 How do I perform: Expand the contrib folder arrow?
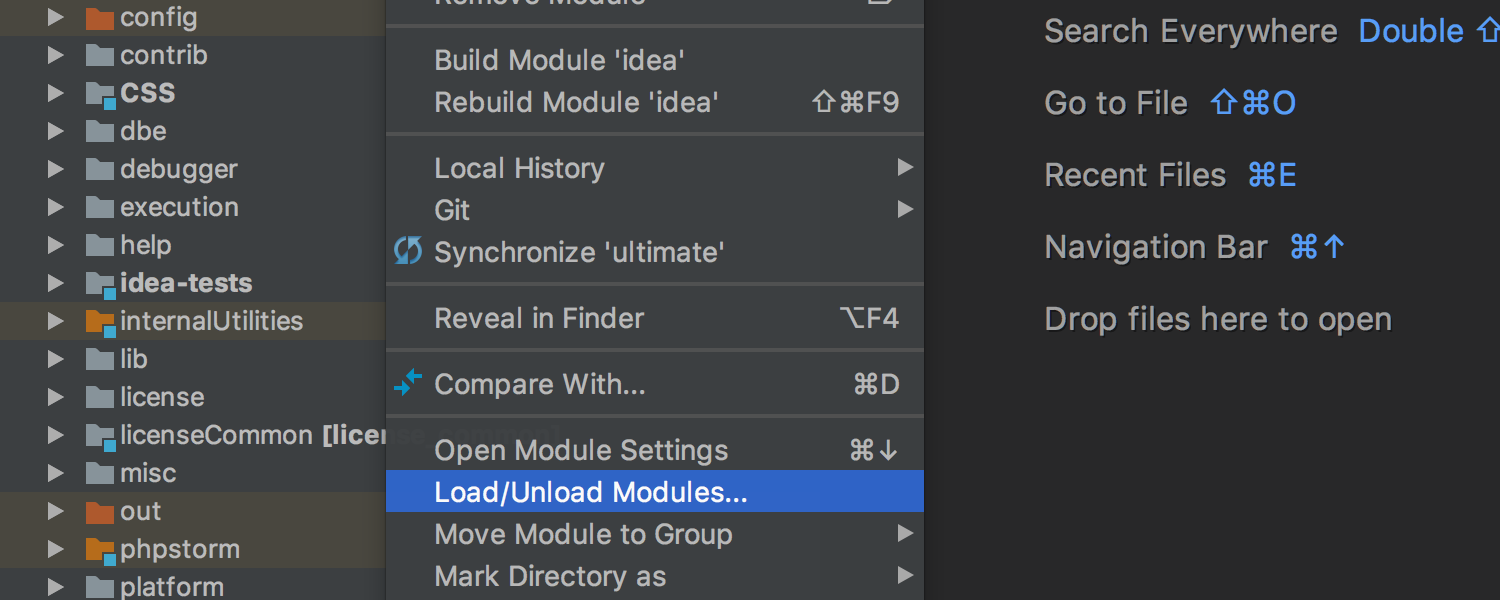coord(56,56)
